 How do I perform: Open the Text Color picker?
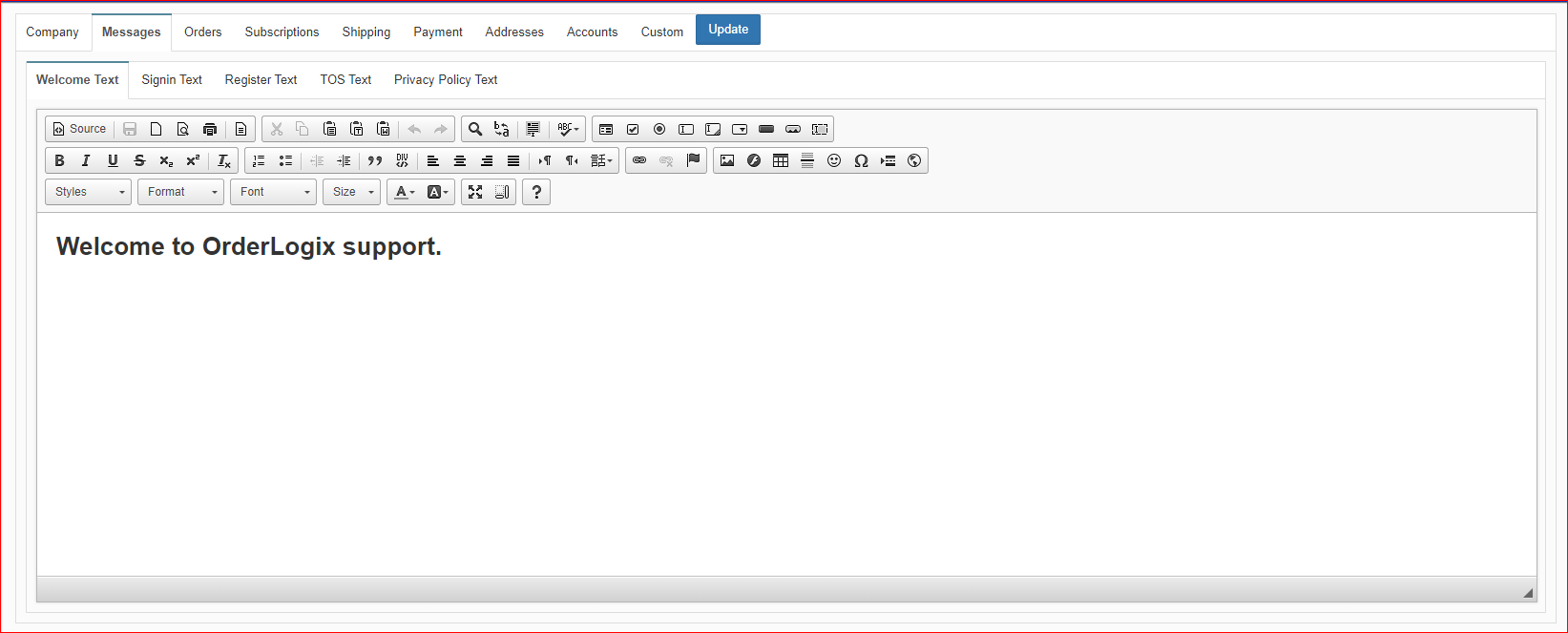click(405, 192)
